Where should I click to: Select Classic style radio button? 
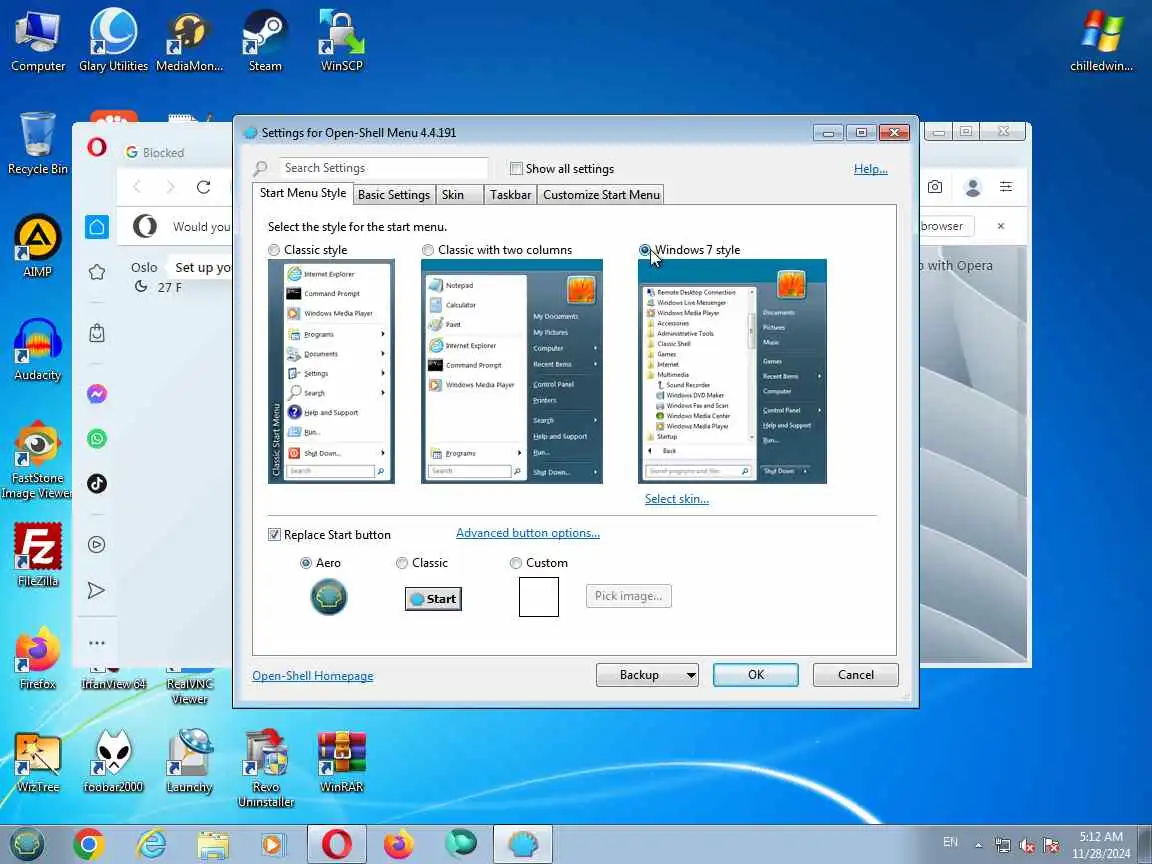(274, 250)
